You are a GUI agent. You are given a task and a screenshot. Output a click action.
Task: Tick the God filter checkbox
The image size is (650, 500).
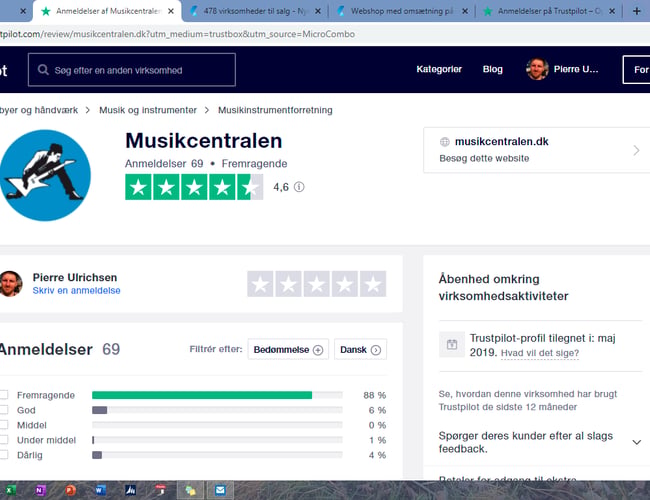coord(4,410)
